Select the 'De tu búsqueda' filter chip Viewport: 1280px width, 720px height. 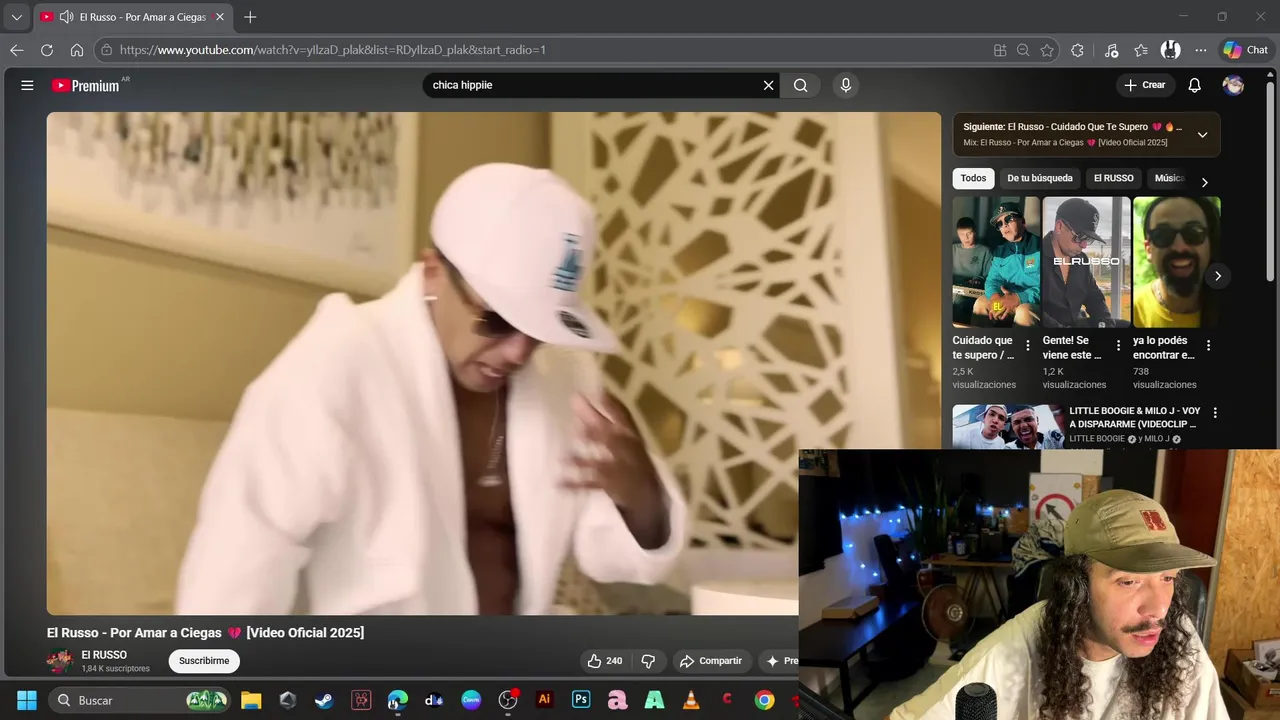click(1040, 178)
